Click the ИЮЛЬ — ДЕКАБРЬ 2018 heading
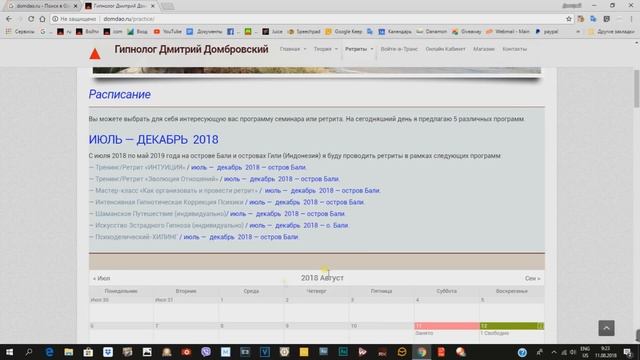This screenshot has width=640, height=360. (x=153, y=140)
